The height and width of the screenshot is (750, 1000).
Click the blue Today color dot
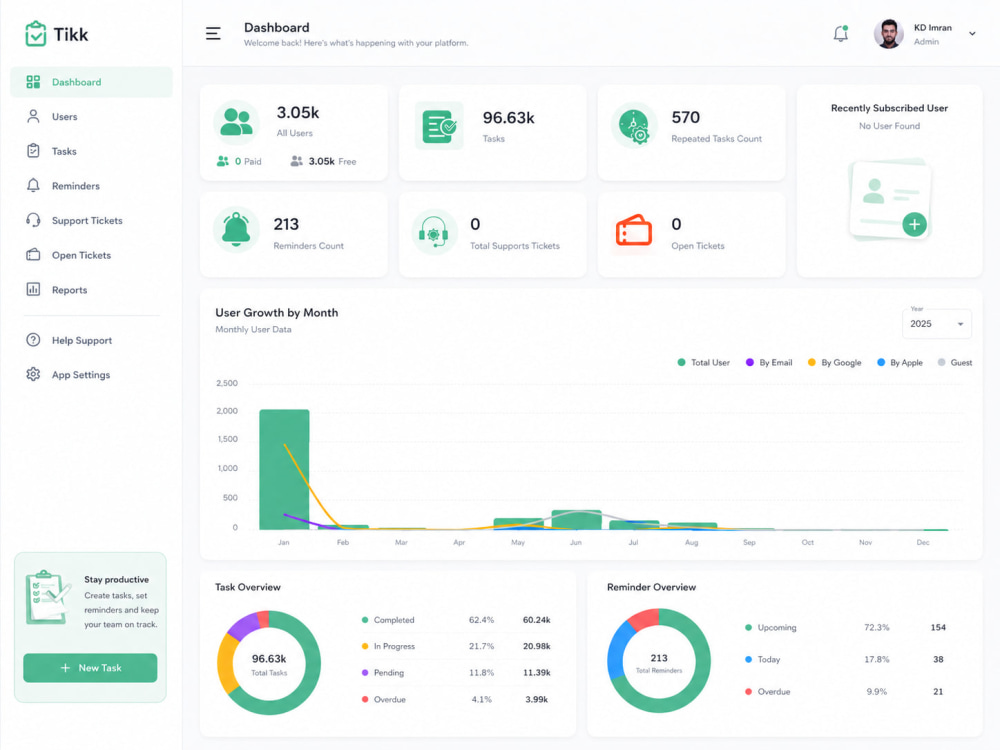click(748, 659)
